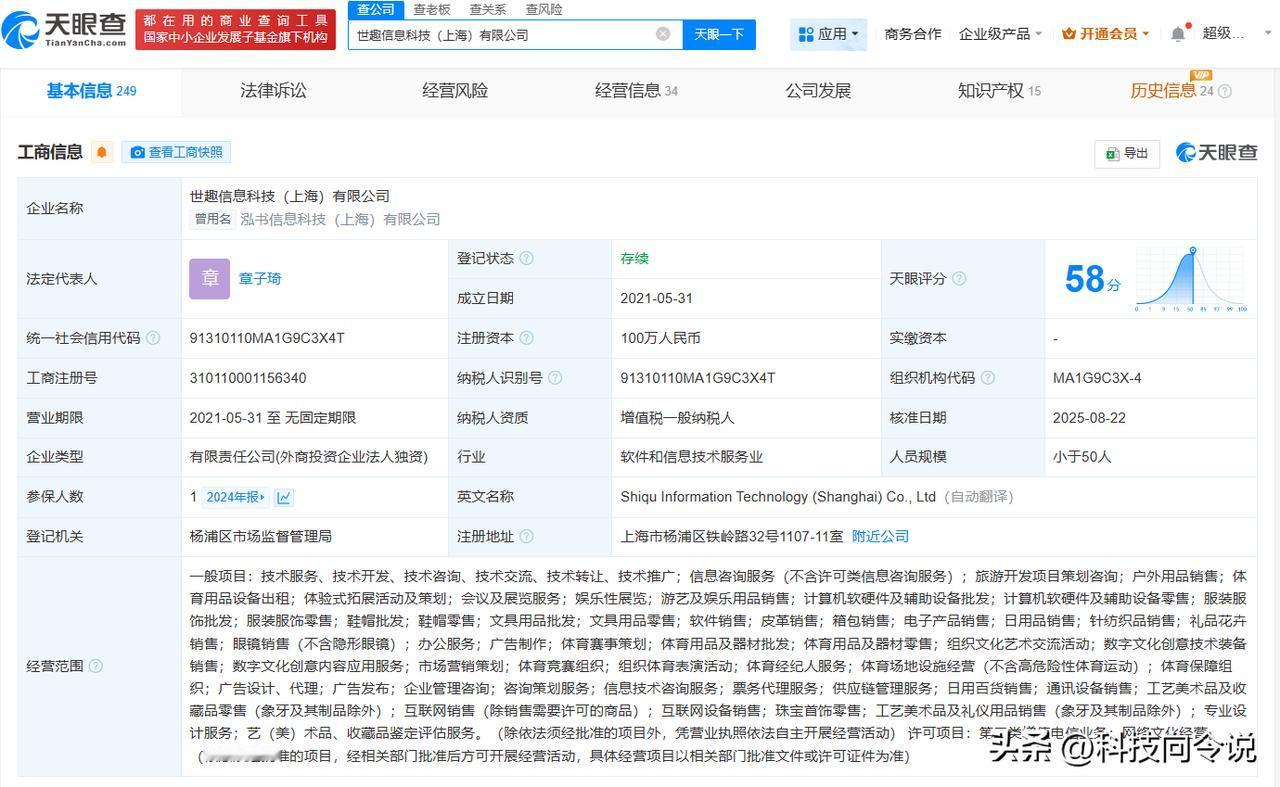Click the help icon next to 注册地址

(526, 537)
